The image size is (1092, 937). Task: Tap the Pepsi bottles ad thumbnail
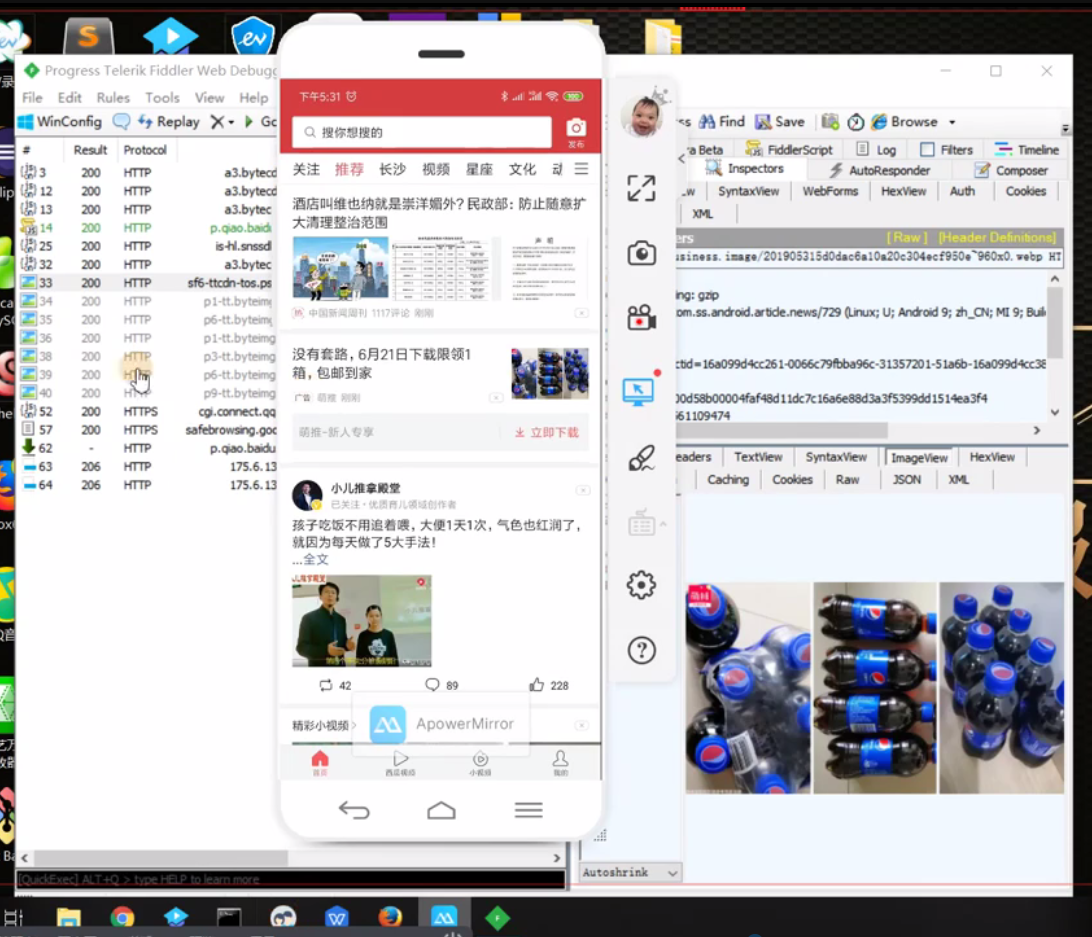549,373
